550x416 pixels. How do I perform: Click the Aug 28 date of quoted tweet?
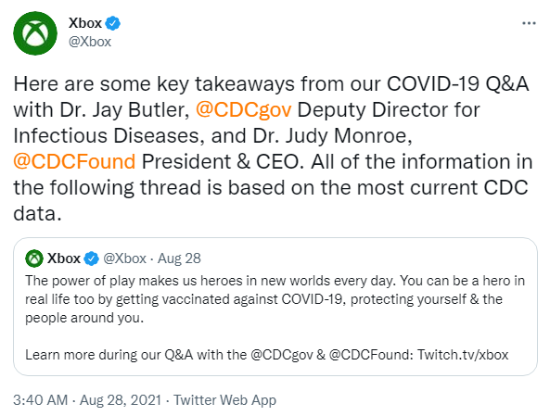pyautogui.click(x=179, y=259)
